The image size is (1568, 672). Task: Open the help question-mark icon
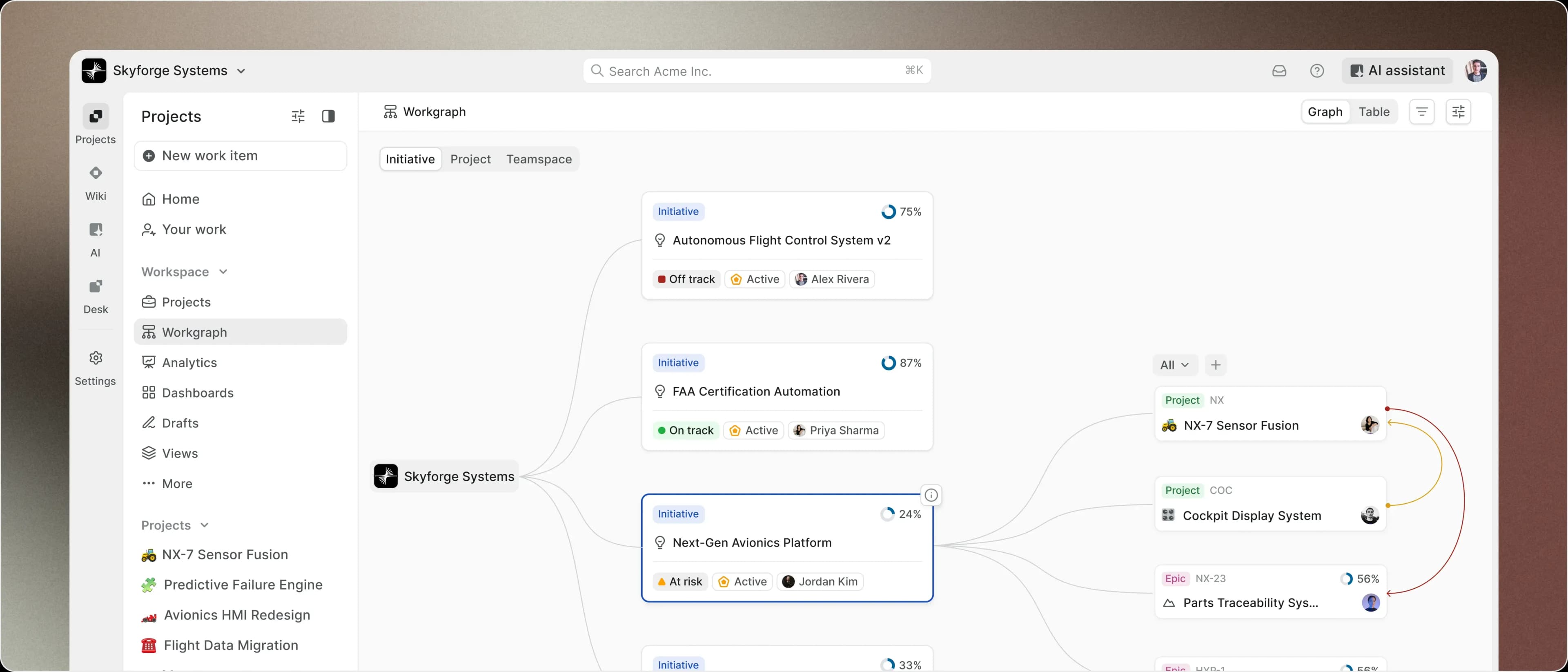(1316, 71)
